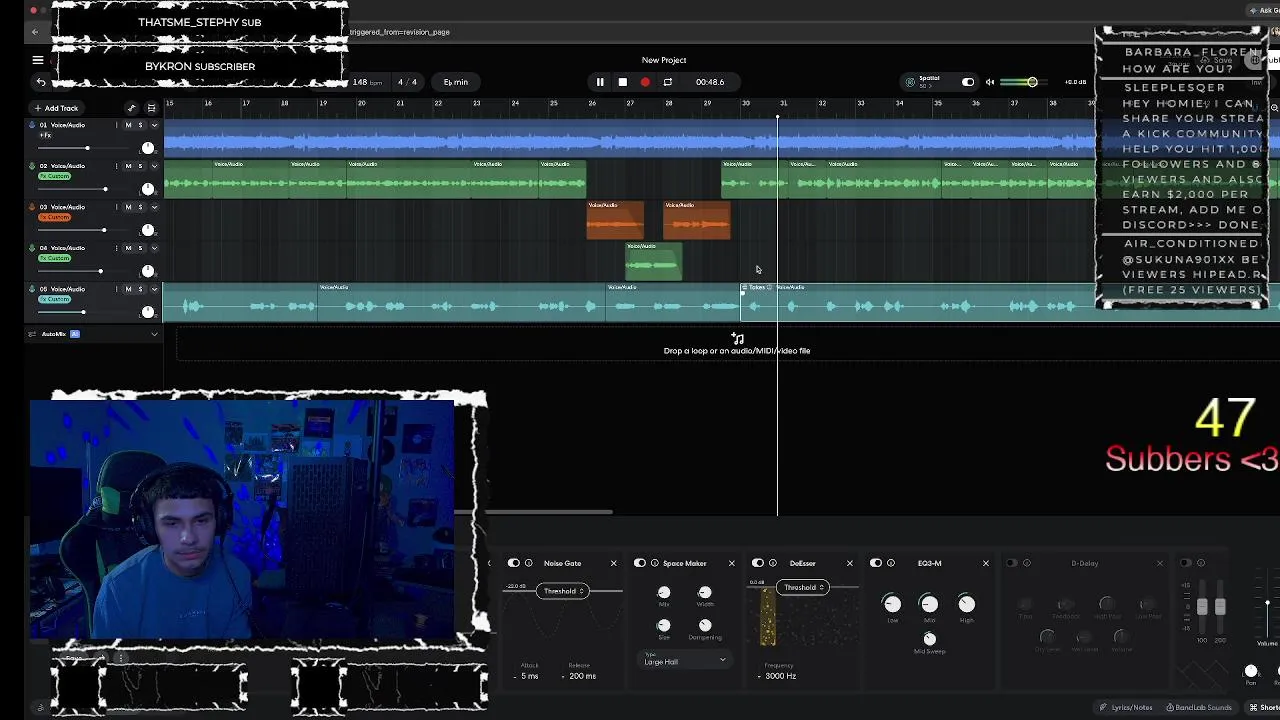Close the EQ3-M effect

pos(985,563)
